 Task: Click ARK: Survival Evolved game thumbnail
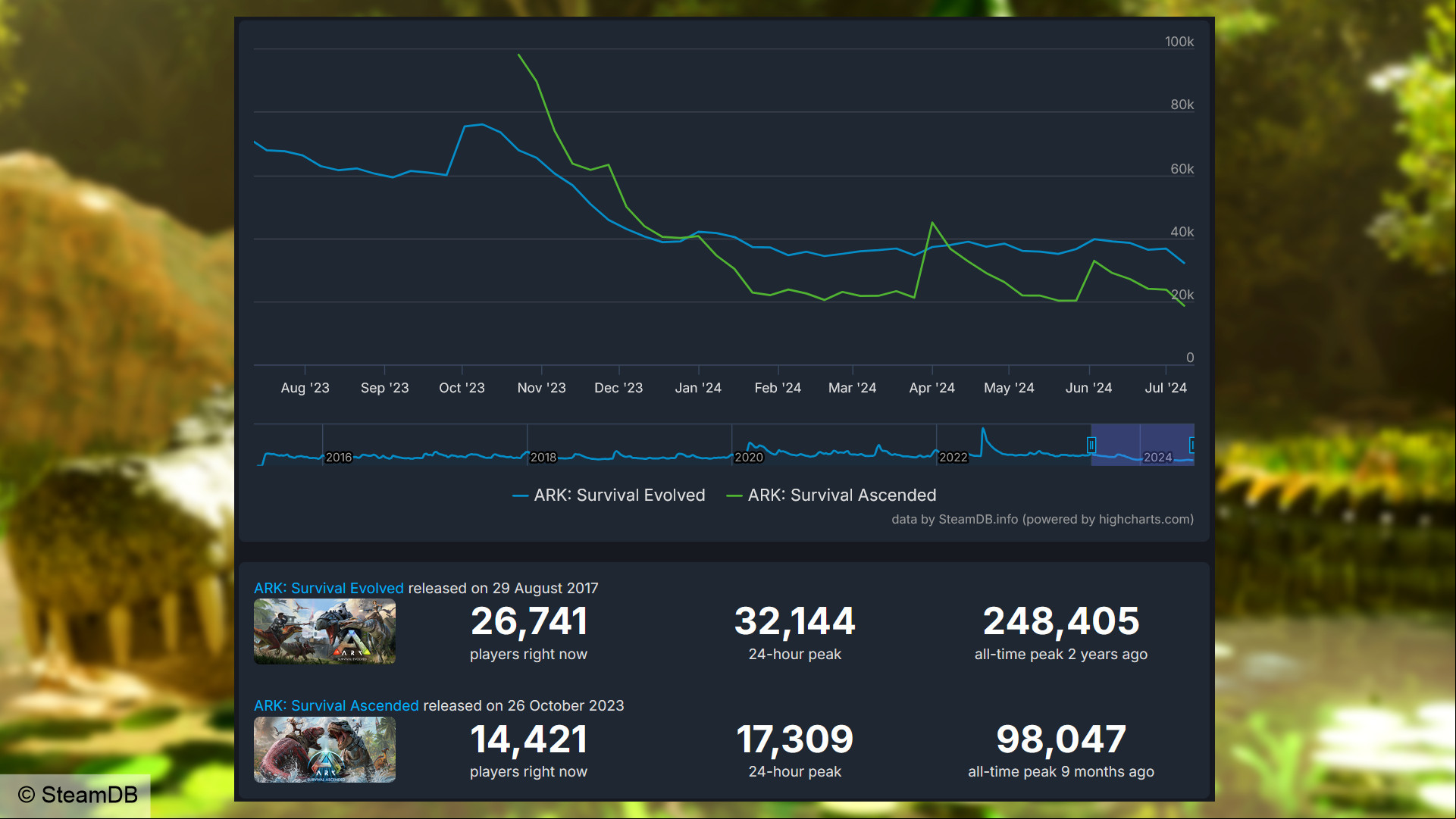tap(324, 631)
